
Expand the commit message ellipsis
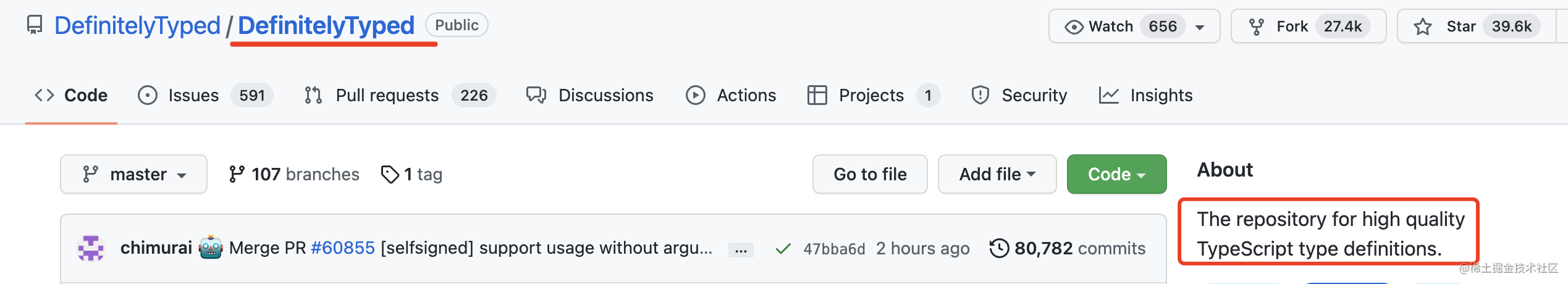tap(741, 250)
